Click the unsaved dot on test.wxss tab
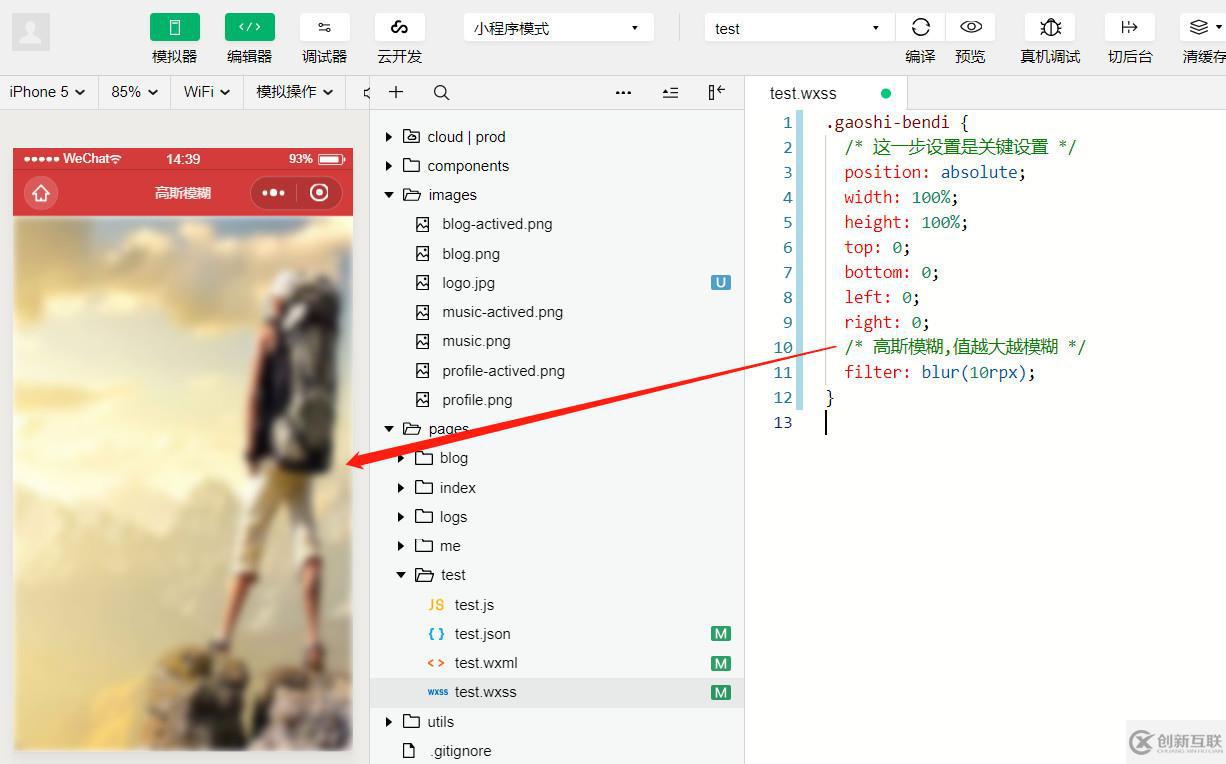This screenshot has width=1226, height=764. pos(886,93)
